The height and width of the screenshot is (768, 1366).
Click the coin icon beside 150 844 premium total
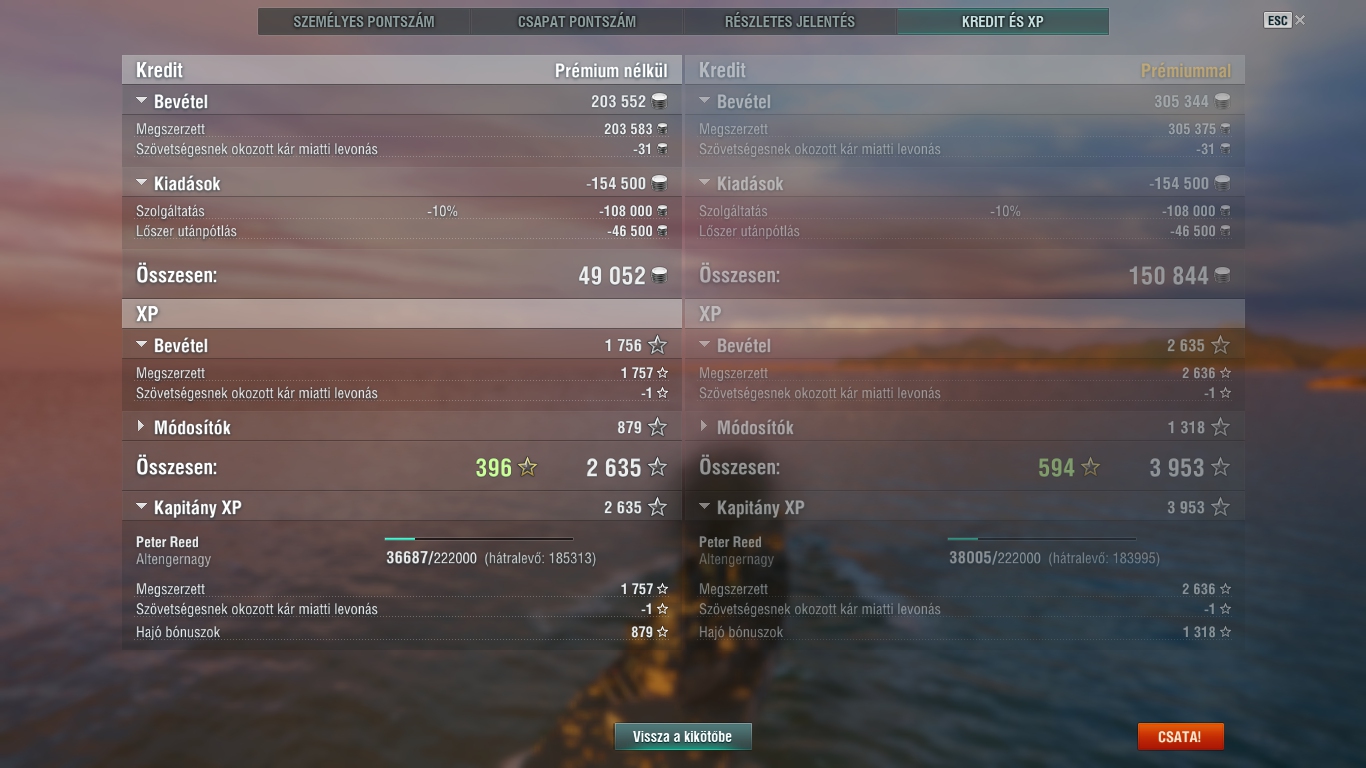point(1223,275)
